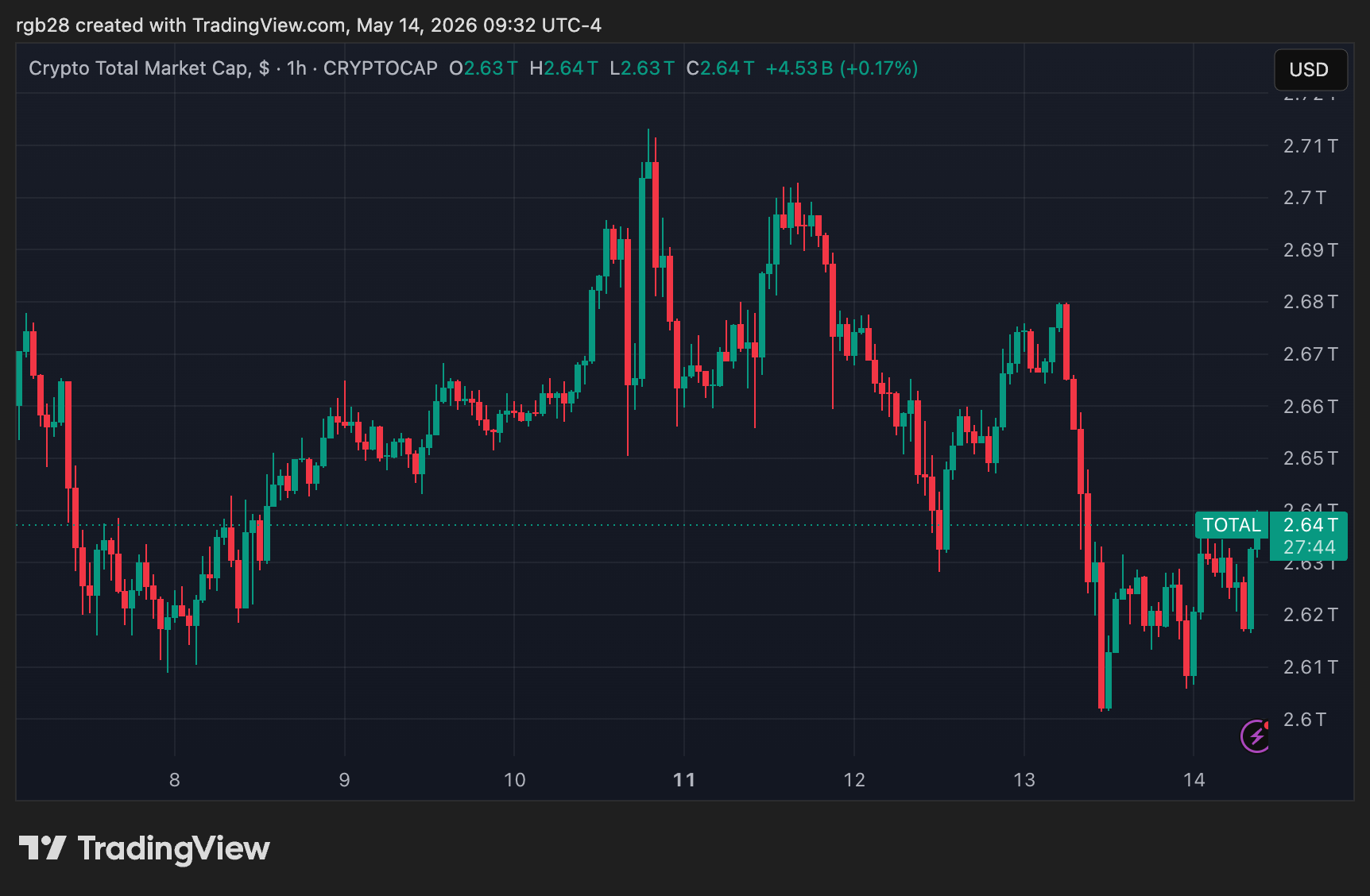The width and height of the screenshot is (1370, 896).
Task: Click the 2.69 T price axis label
Action: coord(1310,250)
